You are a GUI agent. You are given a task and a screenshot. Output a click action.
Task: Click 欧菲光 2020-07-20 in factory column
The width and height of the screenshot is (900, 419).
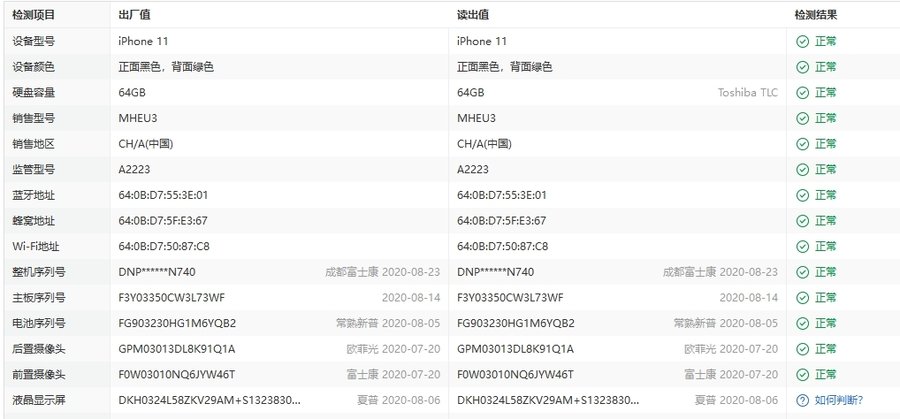(x=394, y=349)
